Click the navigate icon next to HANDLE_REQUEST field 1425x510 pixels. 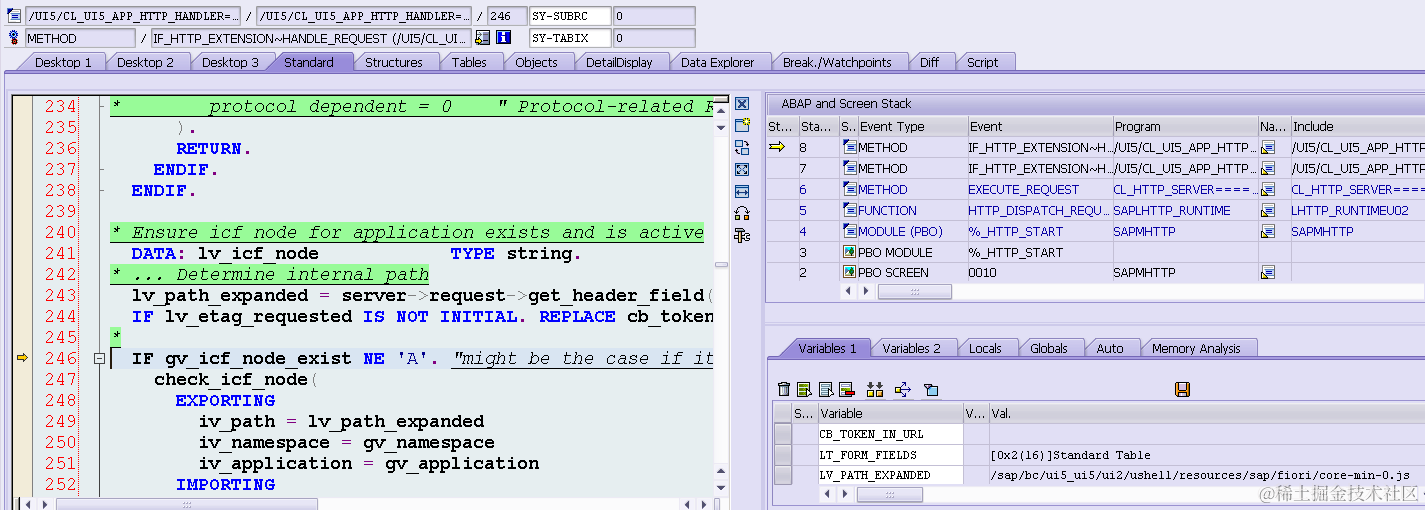click(x=482, y=38)
